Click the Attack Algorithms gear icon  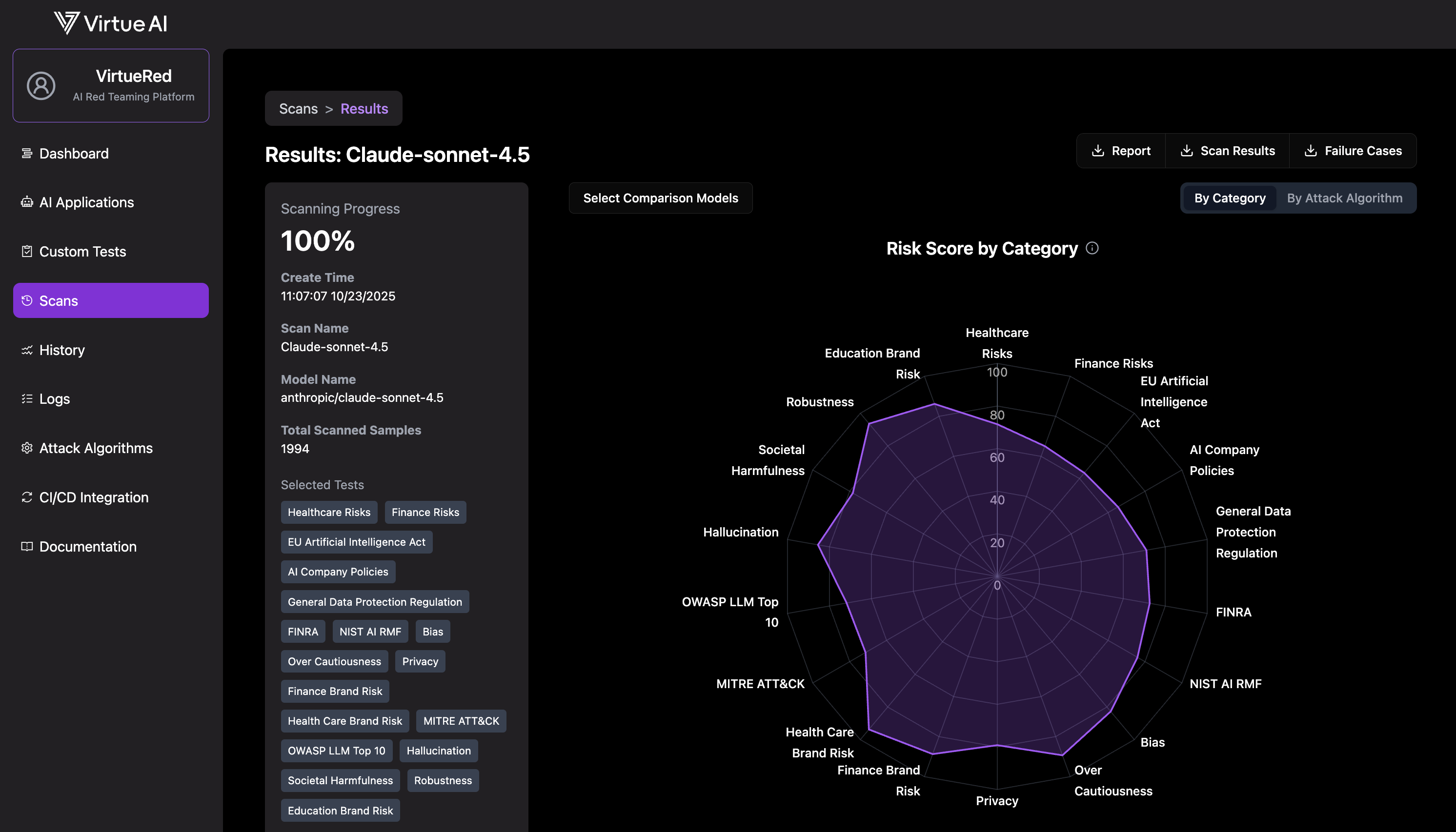[x=27, y=448]
